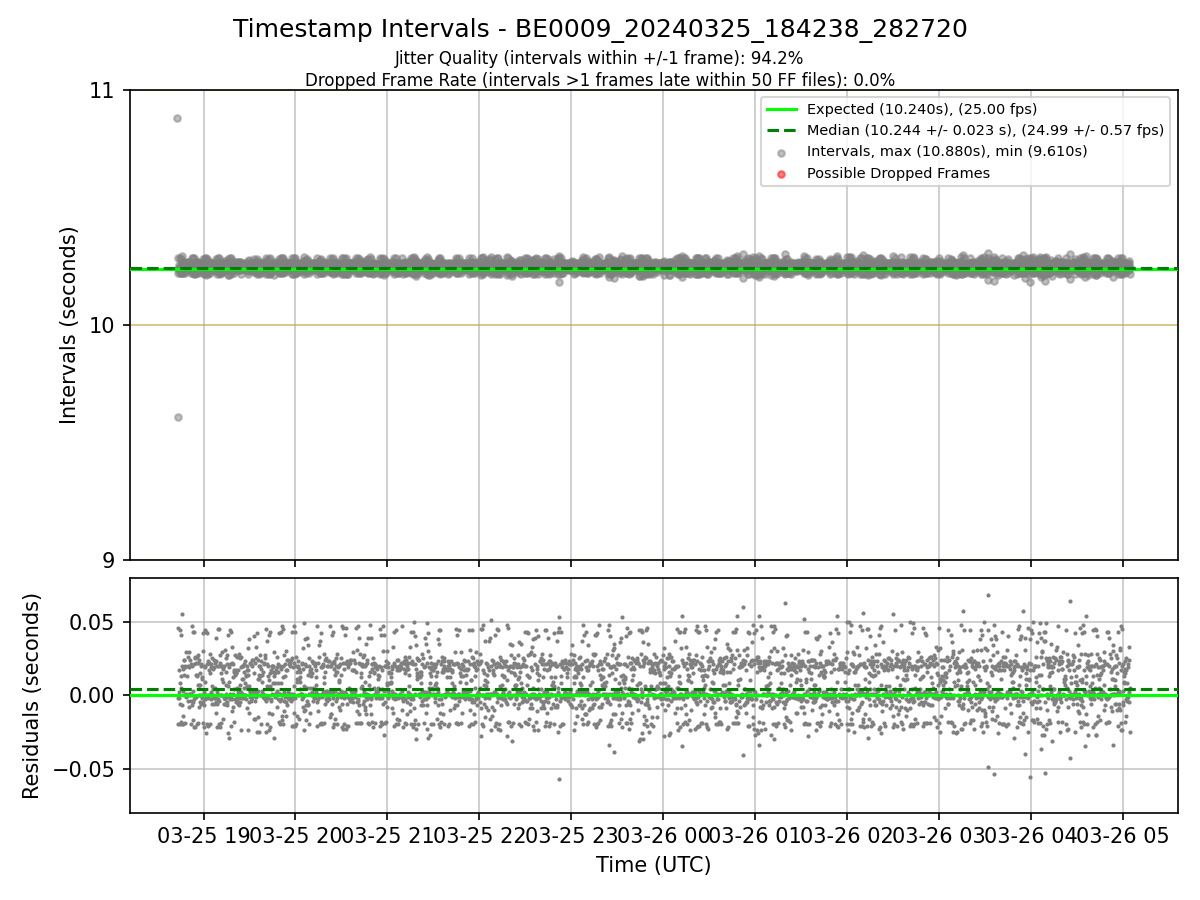
Task: Click the Expected (10.240s) legend entry
Action: tap(921, 109)
